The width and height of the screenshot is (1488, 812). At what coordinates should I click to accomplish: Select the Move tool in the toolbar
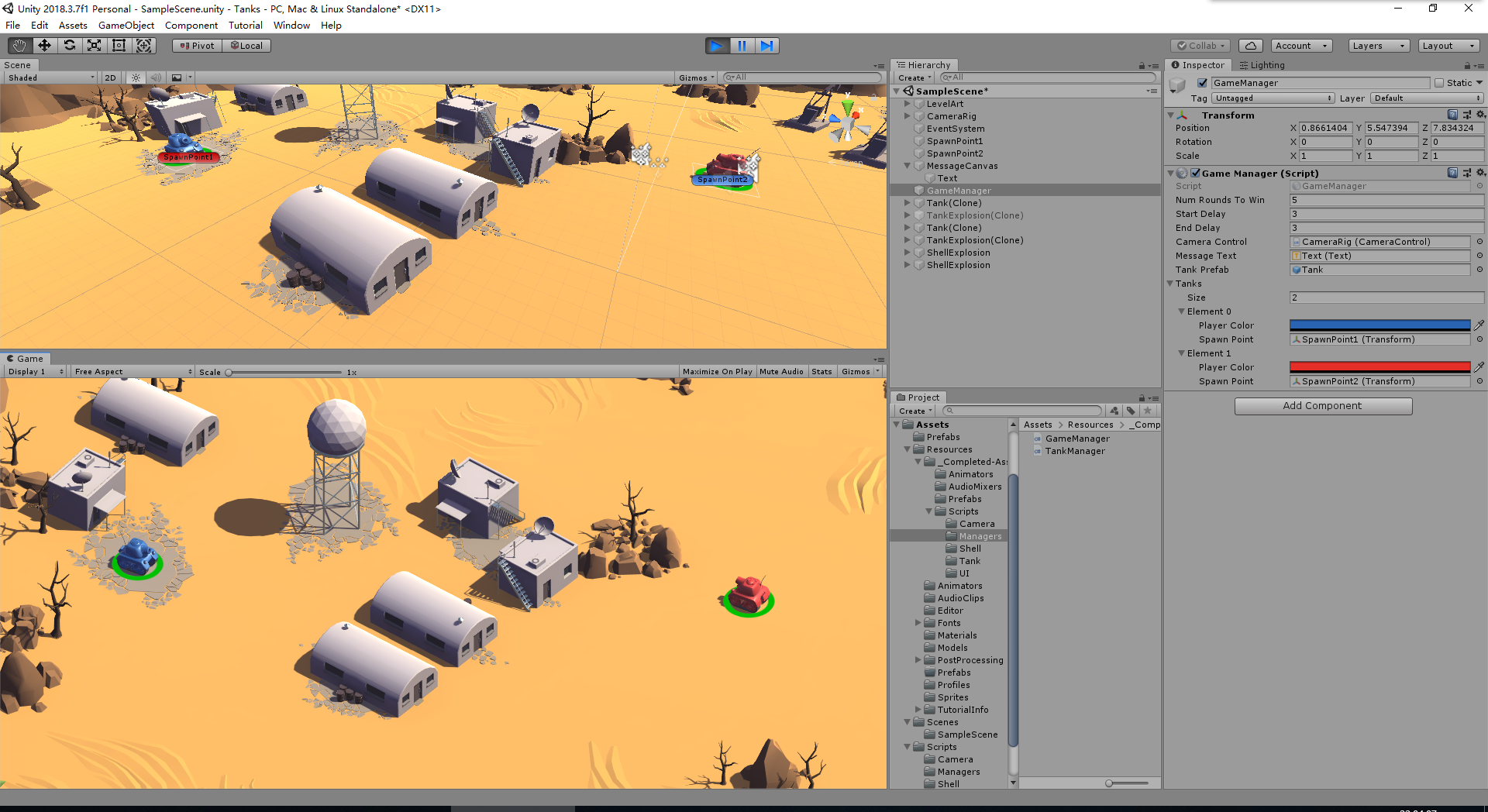pos(44,46)
